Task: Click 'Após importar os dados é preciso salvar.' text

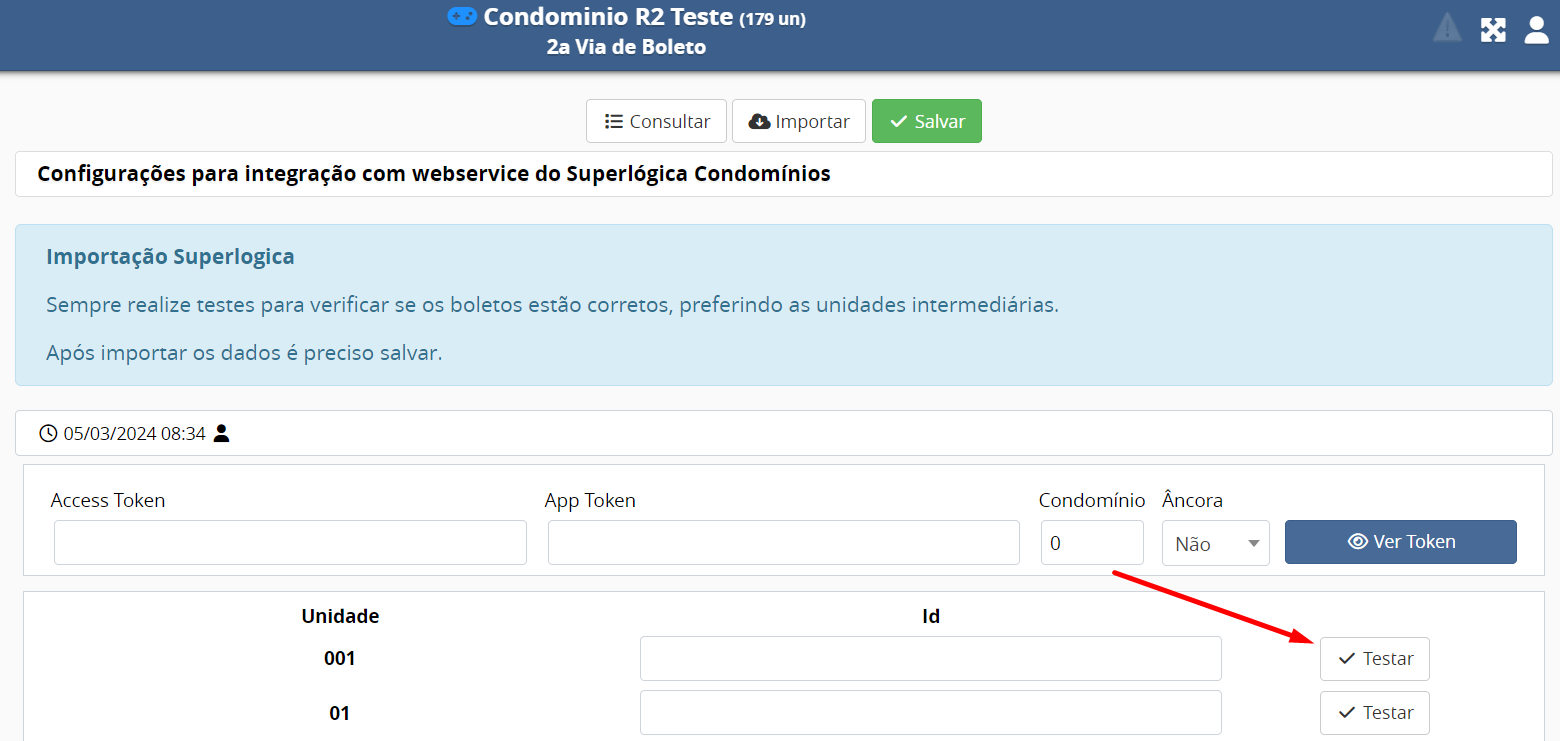Action: (x=244, y=353)
